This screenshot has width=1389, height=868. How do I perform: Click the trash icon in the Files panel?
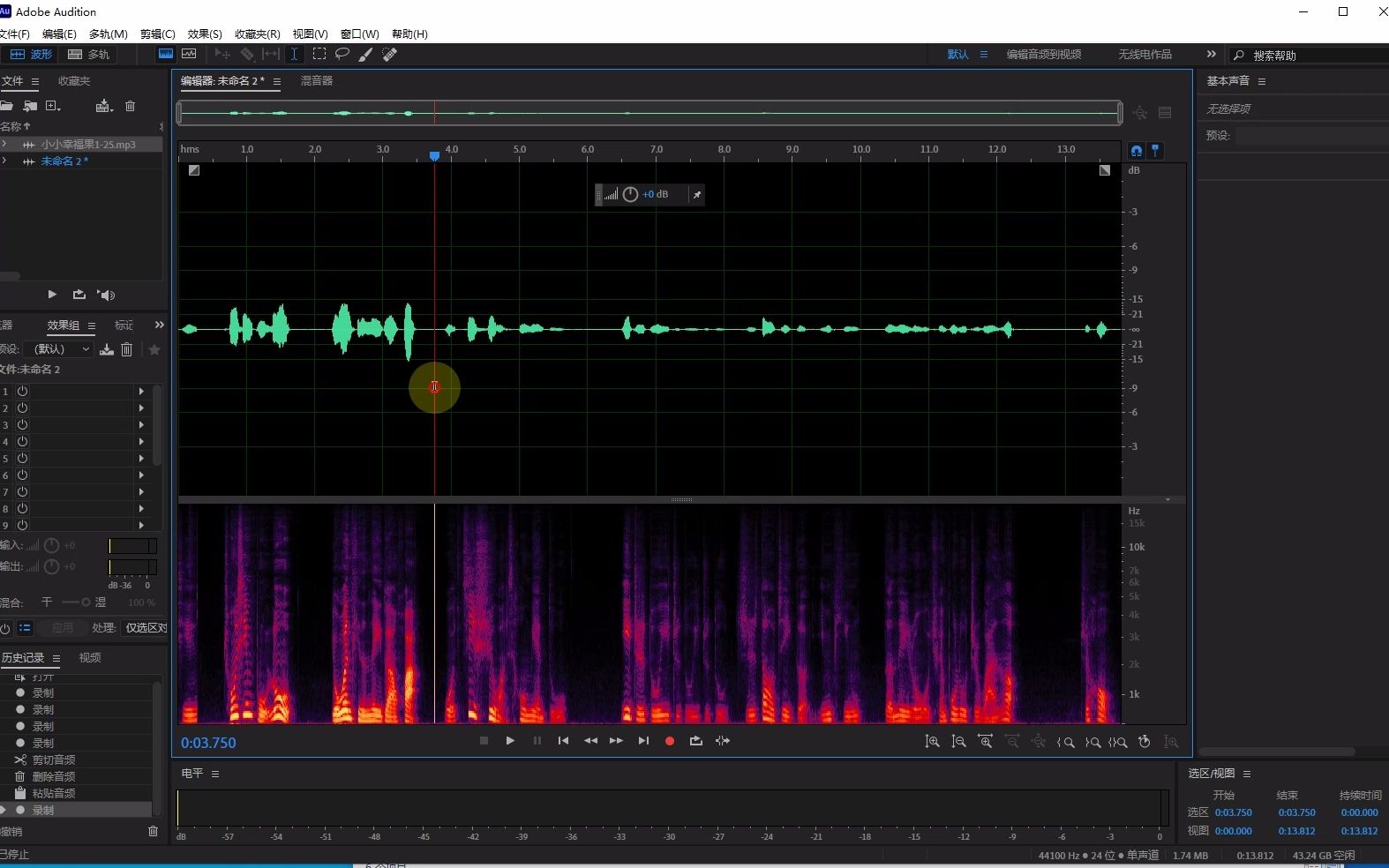coord(131,106)
